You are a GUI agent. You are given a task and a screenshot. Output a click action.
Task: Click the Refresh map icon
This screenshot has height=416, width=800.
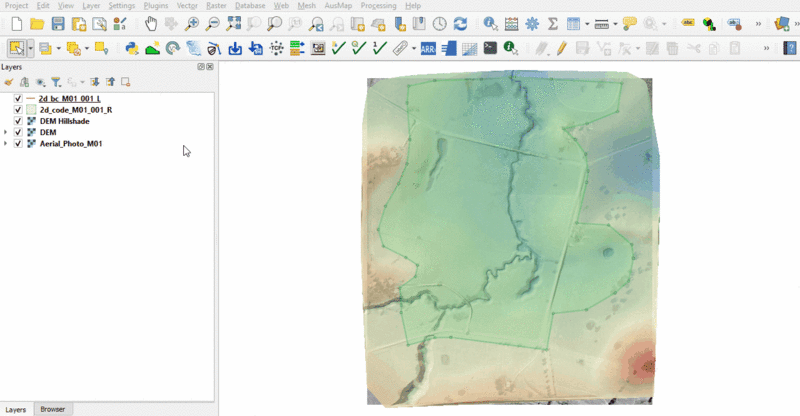pos(460,23)
